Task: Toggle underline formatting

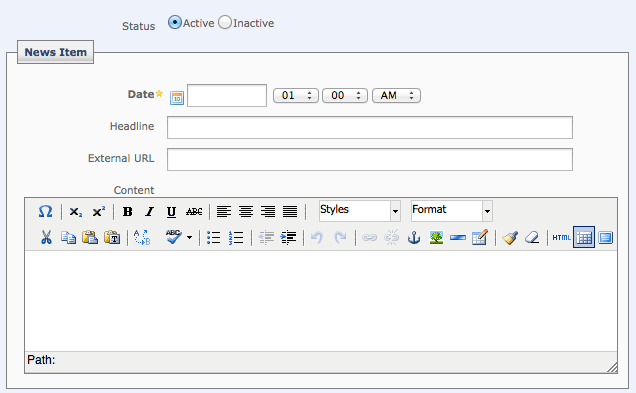Action: click(x=171, y=212)
